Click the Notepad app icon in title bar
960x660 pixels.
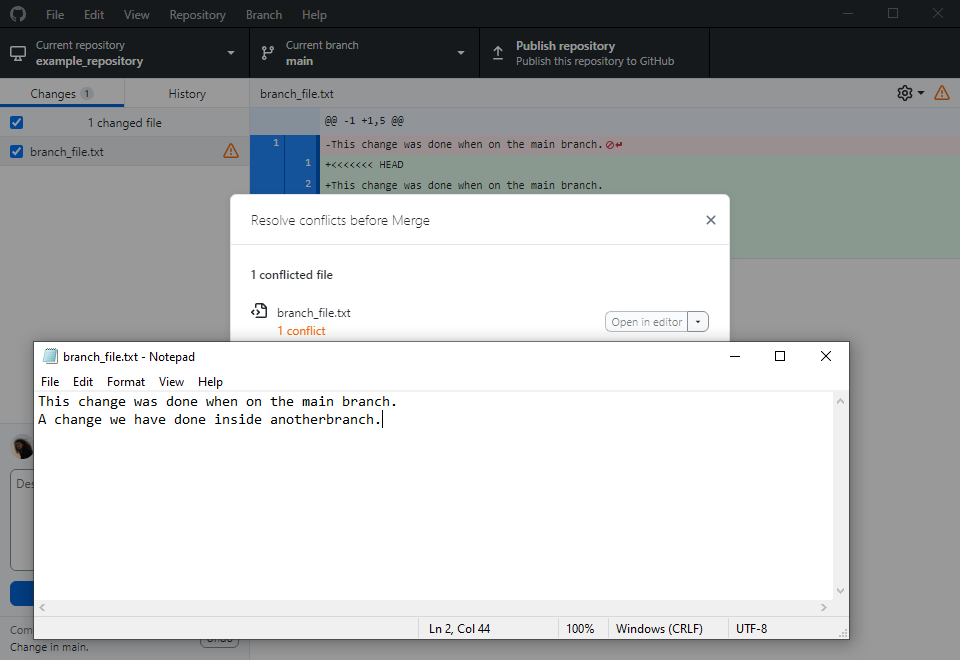coord(50,356)
